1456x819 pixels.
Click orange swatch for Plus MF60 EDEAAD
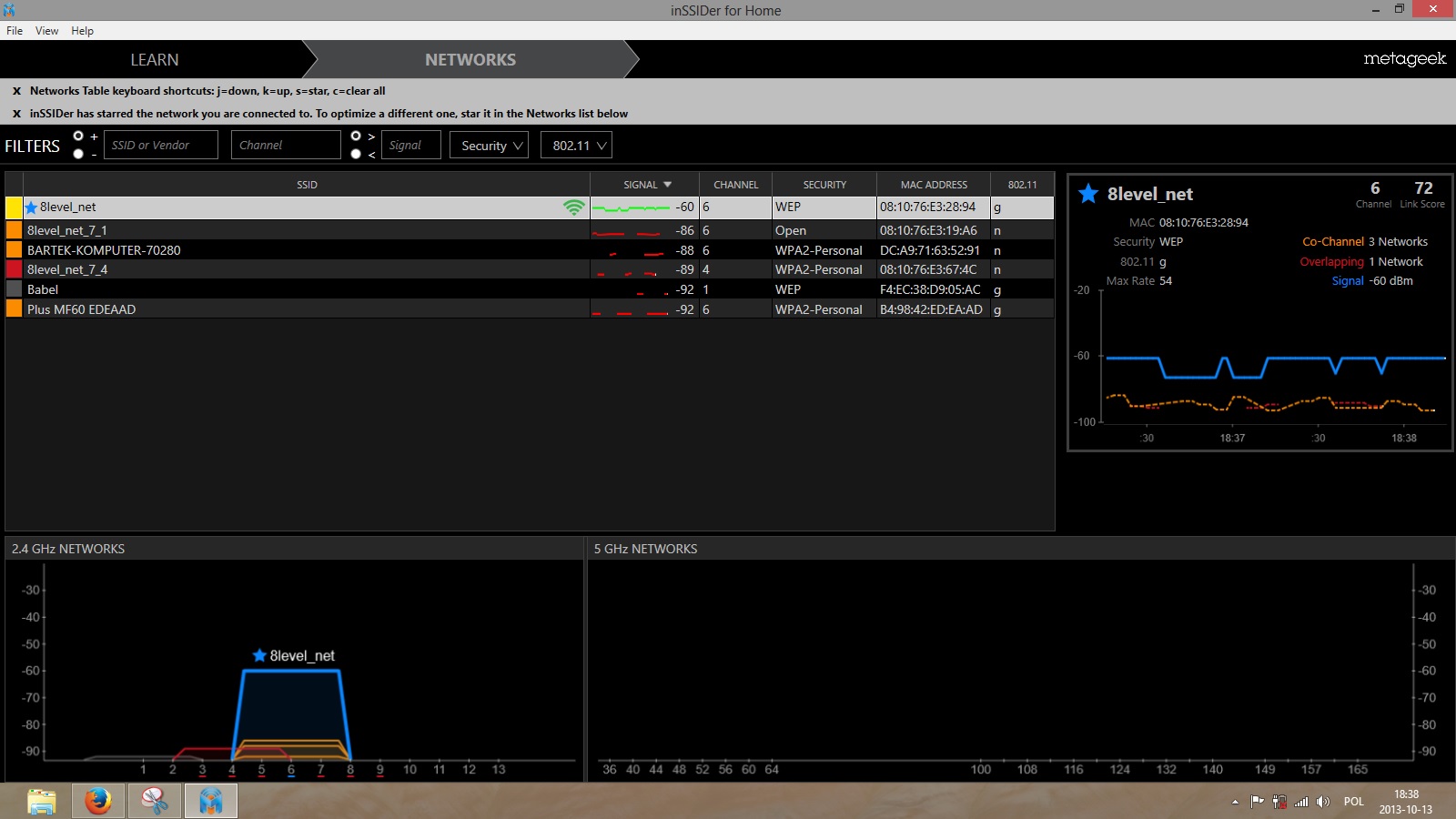click(14, 309)
